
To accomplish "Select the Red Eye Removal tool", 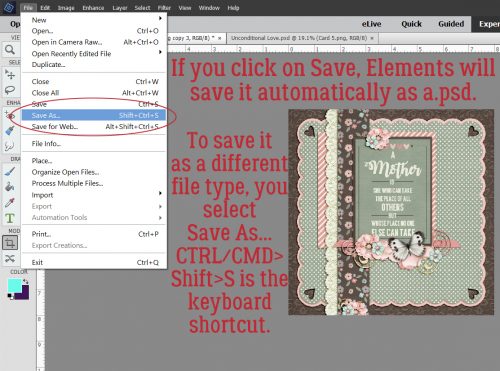I will (x=10, y=115).
